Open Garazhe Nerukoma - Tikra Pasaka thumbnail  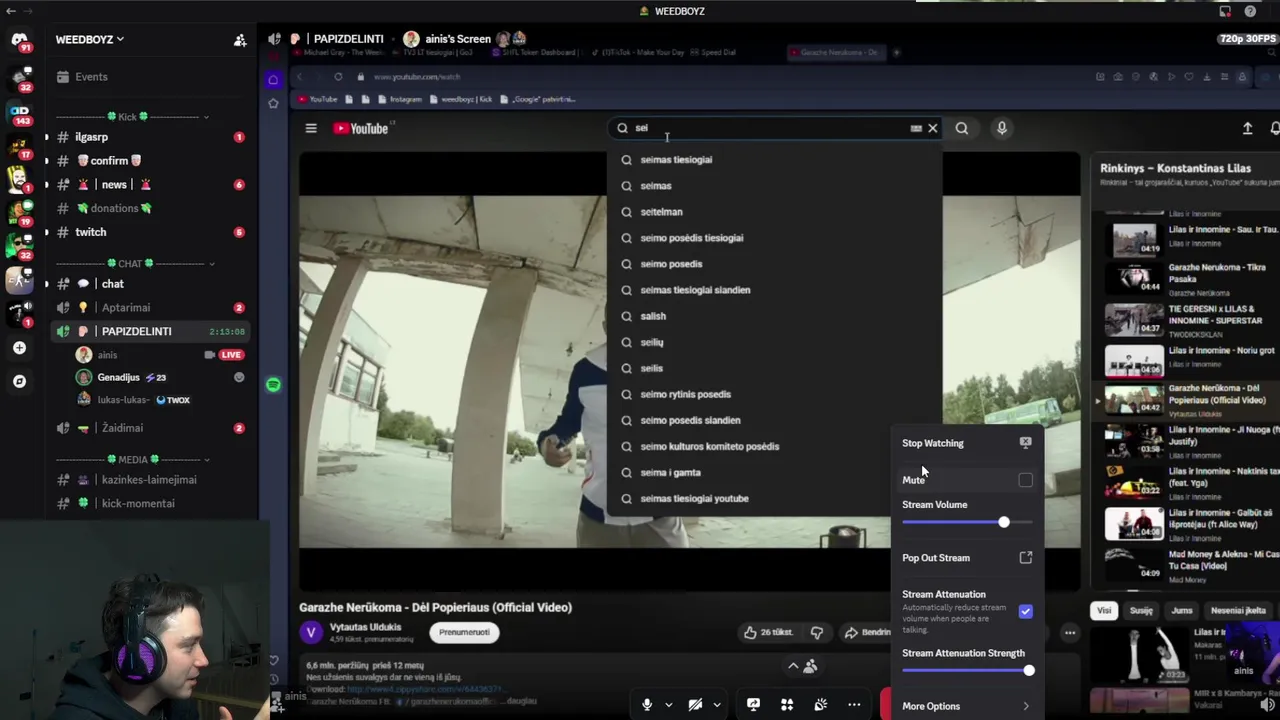tap(1134, 278)
